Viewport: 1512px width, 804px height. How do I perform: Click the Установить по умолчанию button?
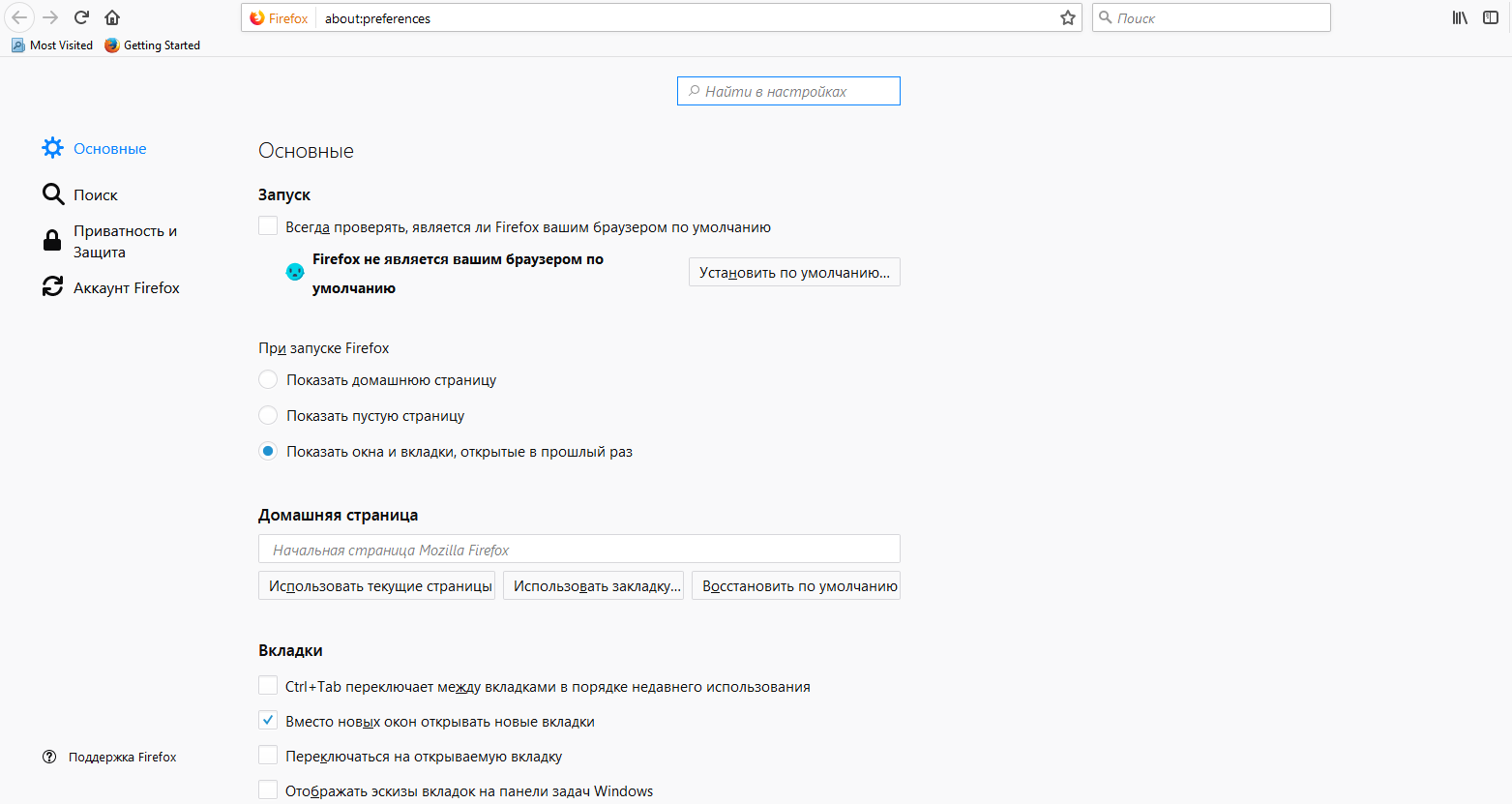794,272
